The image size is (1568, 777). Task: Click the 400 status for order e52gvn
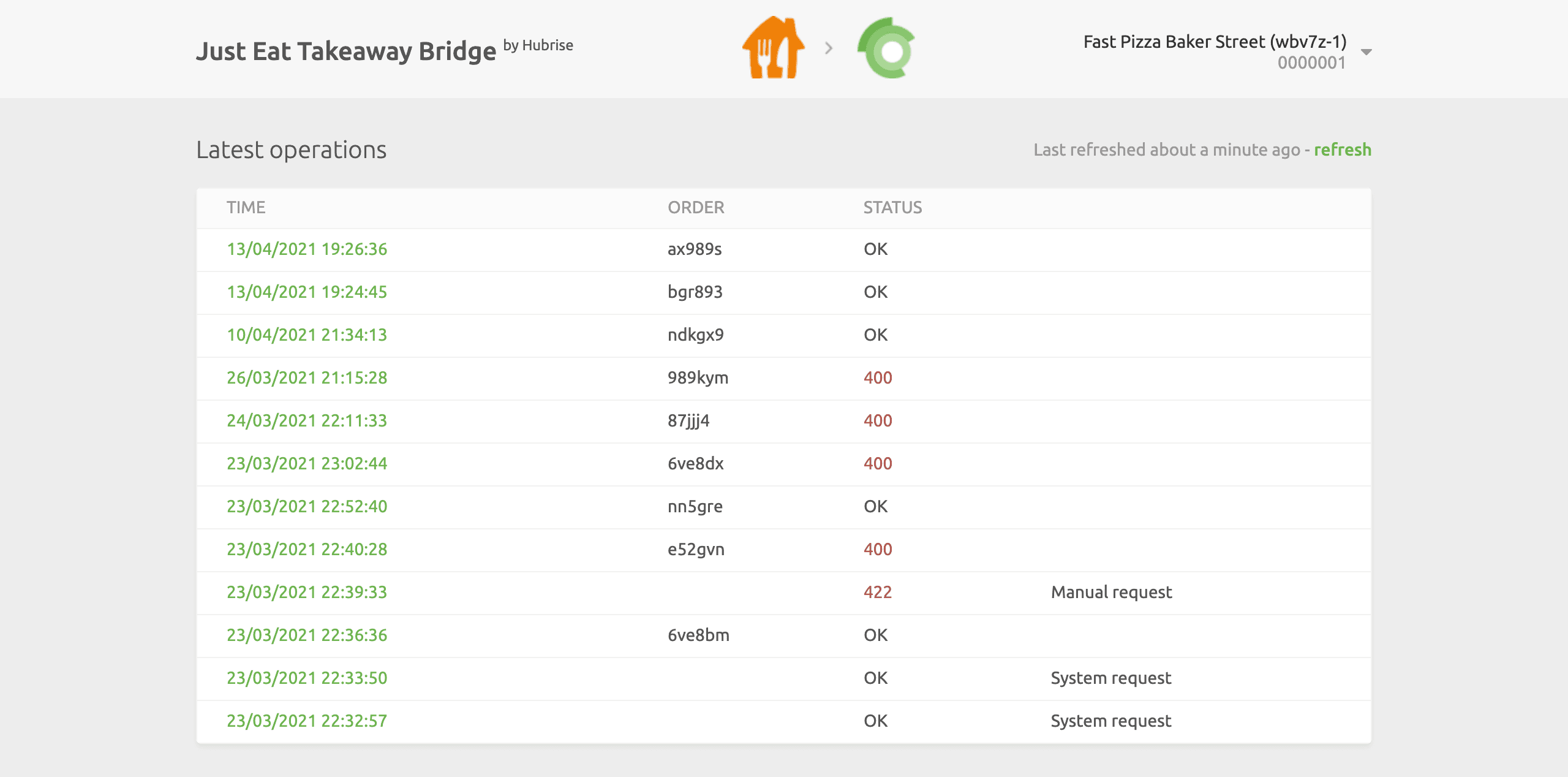coord(878,549)
